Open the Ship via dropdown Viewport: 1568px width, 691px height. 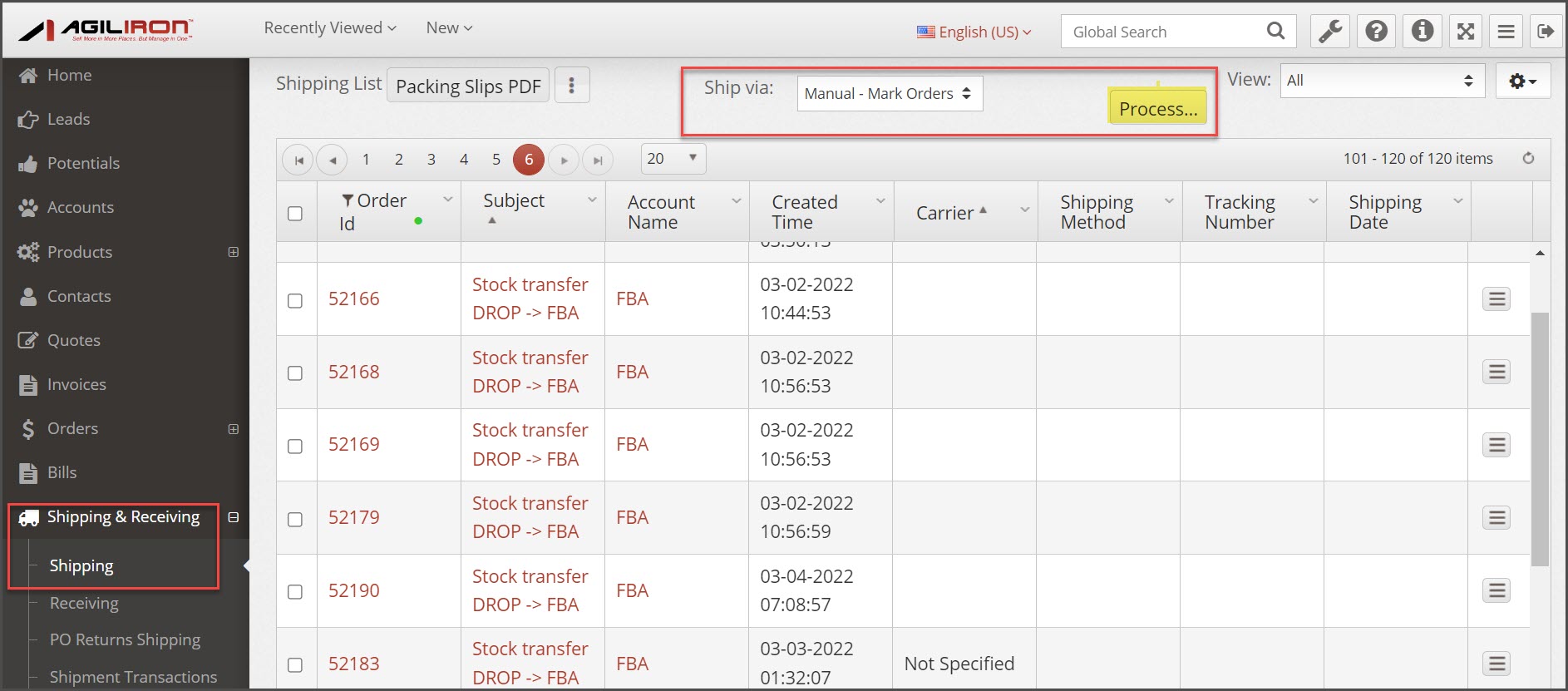[x=890, y=93]
